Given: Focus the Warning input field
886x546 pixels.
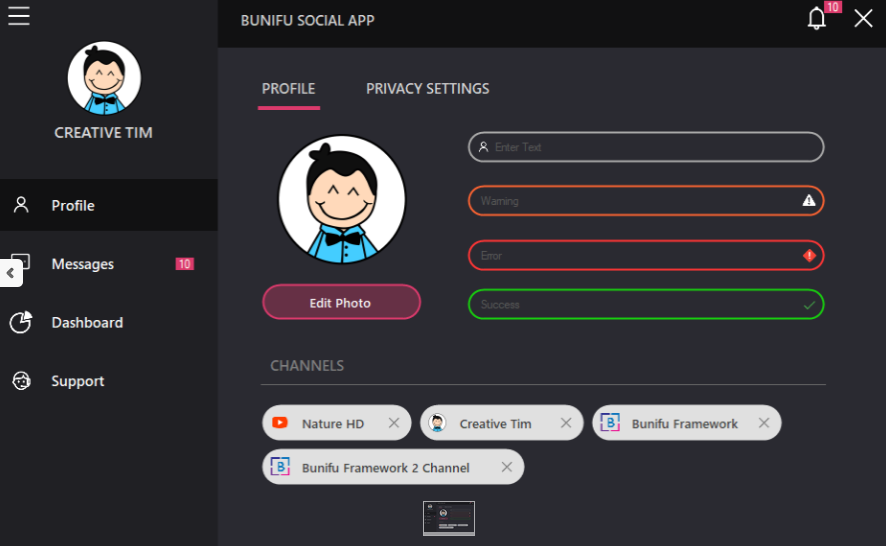Looking at the screenshot, I should coord(646,201).
